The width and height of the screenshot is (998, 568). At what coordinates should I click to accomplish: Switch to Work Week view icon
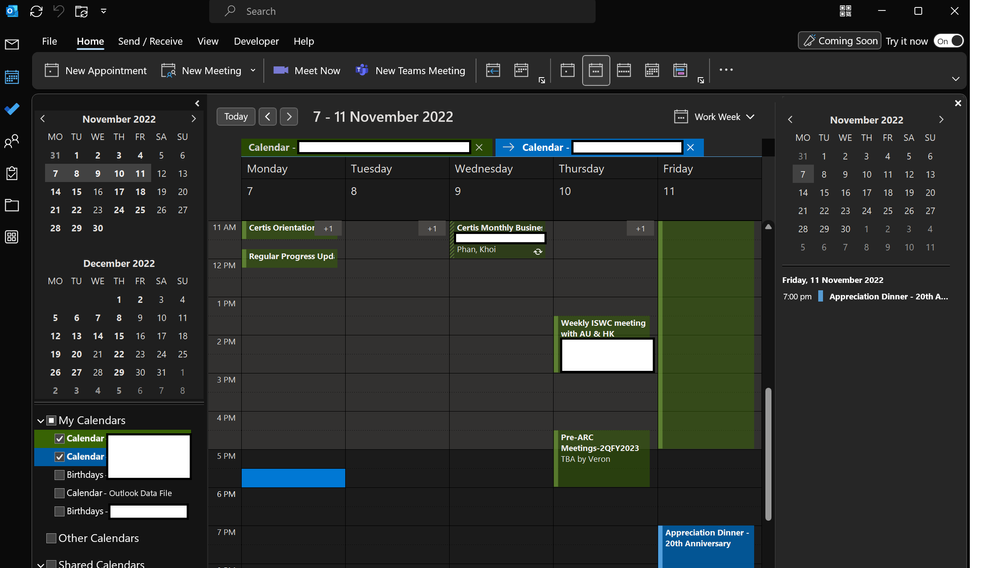(596, 71)
